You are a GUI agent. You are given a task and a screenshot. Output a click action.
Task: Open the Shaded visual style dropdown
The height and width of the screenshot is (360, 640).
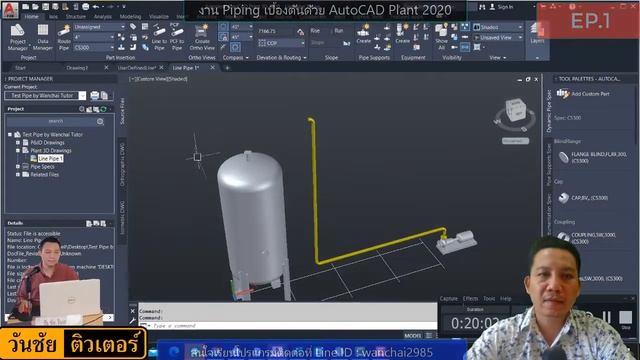click(x=498, y=27)
